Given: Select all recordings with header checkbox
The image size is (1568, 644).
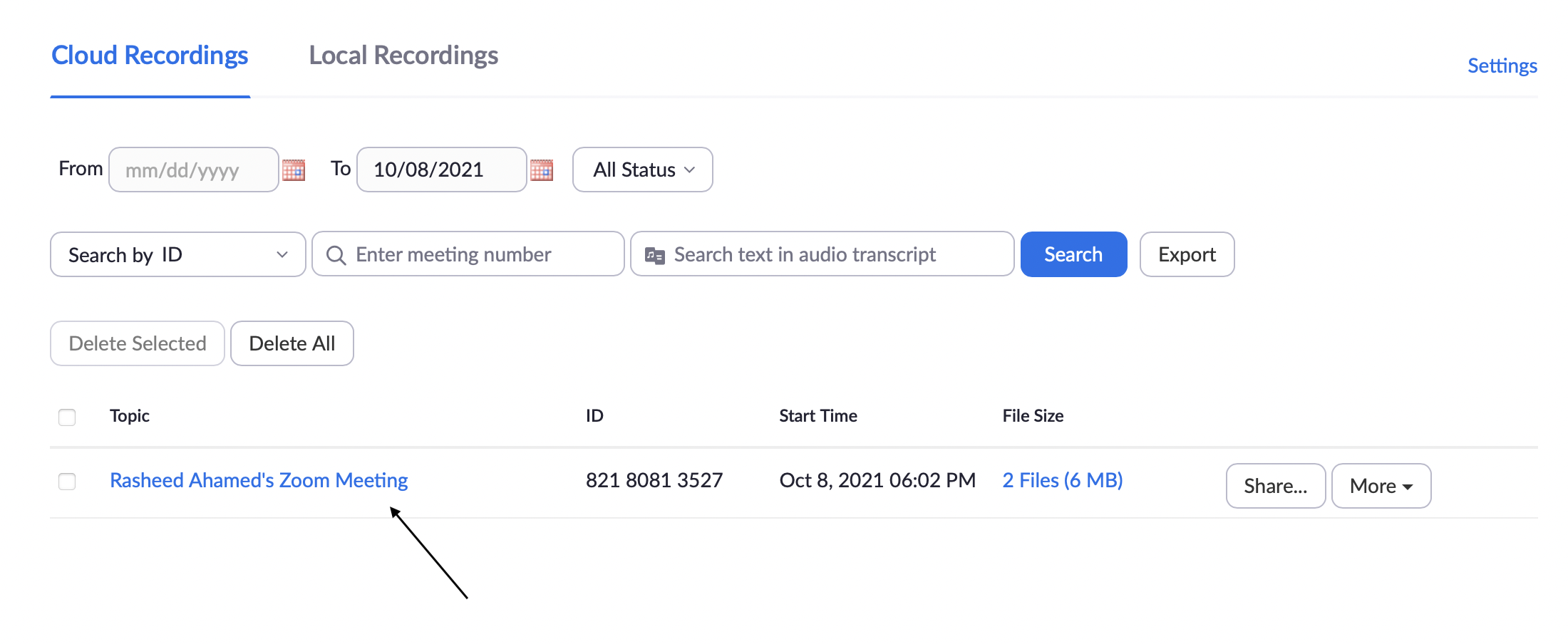Looking at the screenshot, I should coord(67,417).
